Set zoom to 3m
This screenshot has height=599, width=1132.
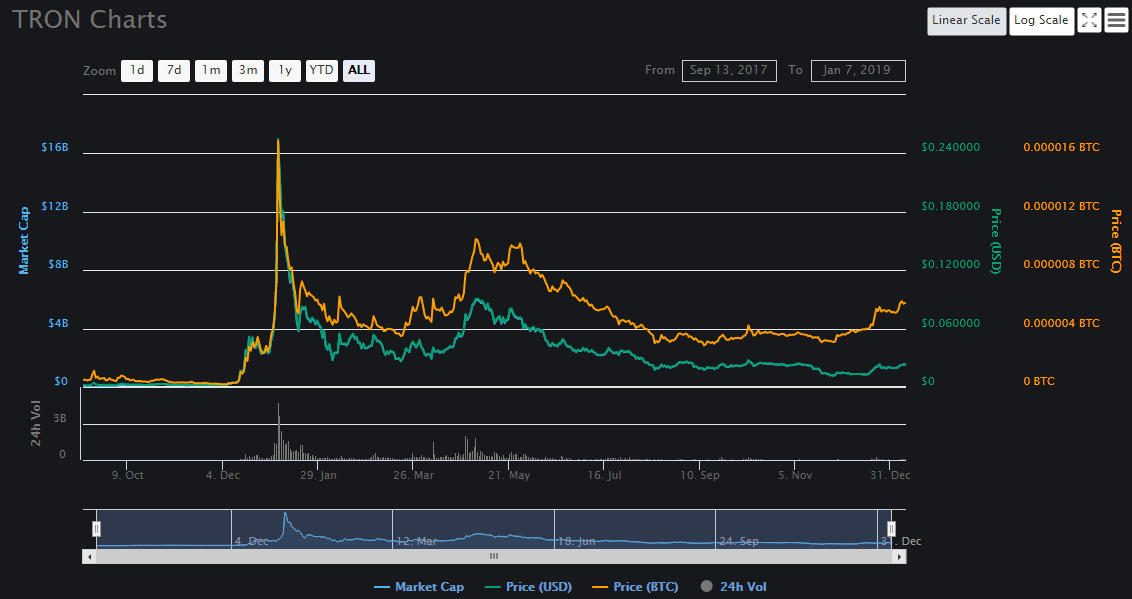click(248, 70)
